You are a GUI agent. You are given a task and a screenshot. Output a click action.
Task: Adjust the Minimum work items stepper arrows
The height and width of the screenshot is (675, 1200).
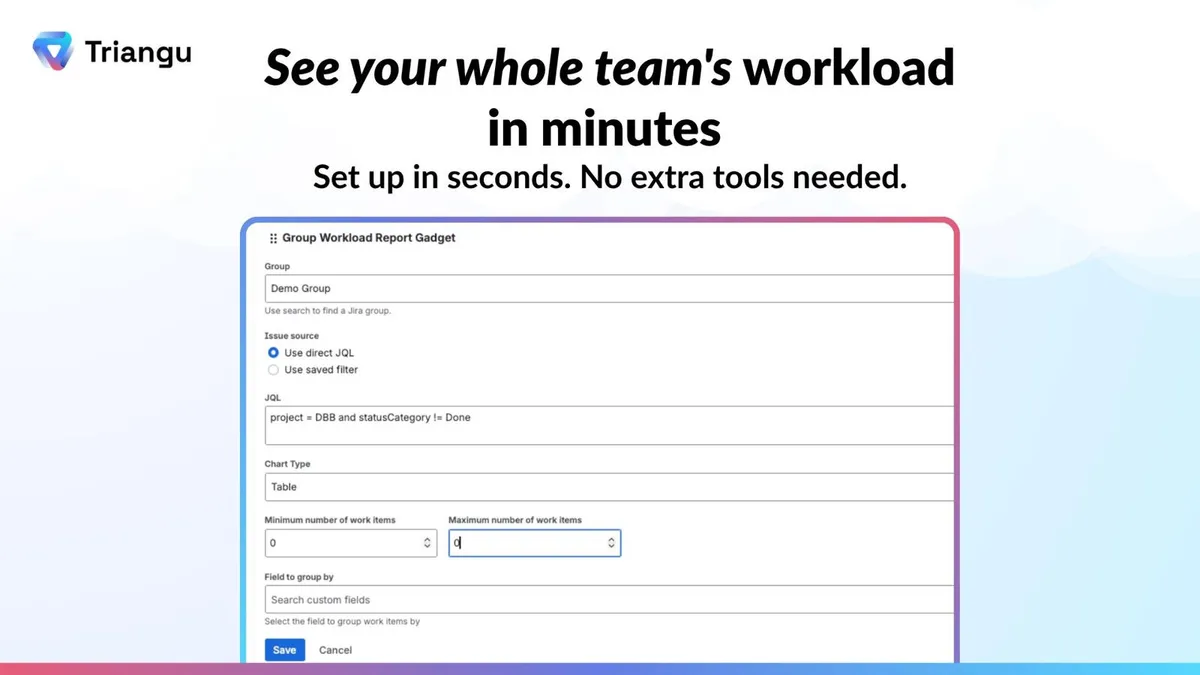[427, 543]
